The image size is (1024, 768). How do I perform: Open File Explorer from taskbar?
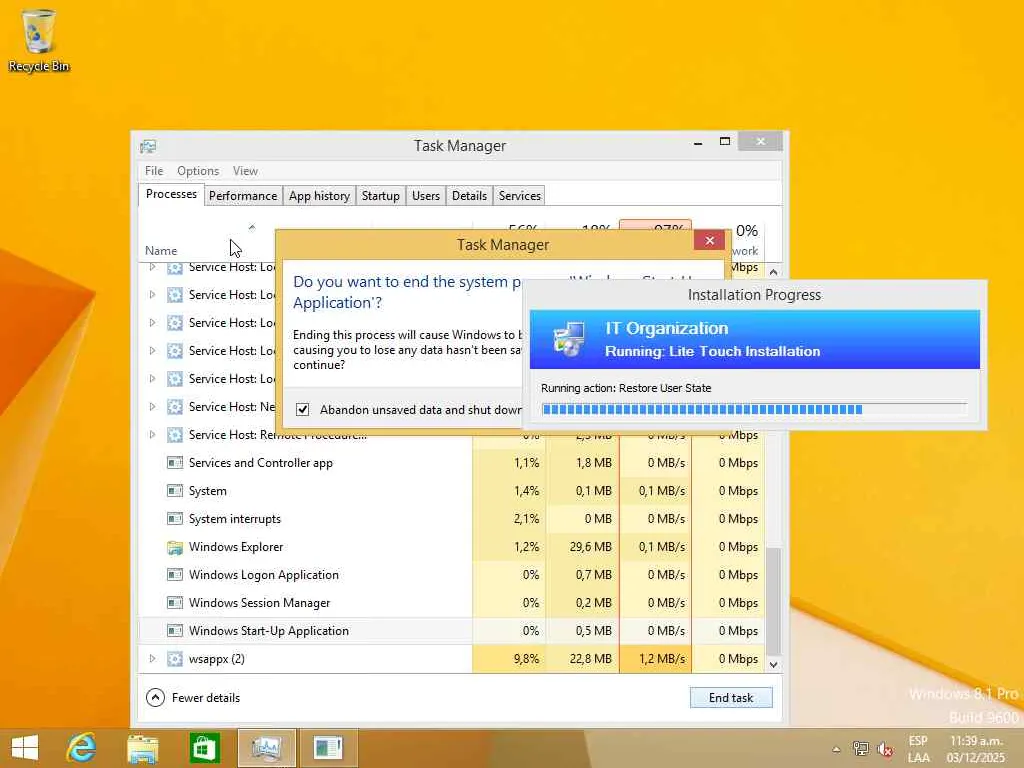pyautogui.click(x=143, y=748)
